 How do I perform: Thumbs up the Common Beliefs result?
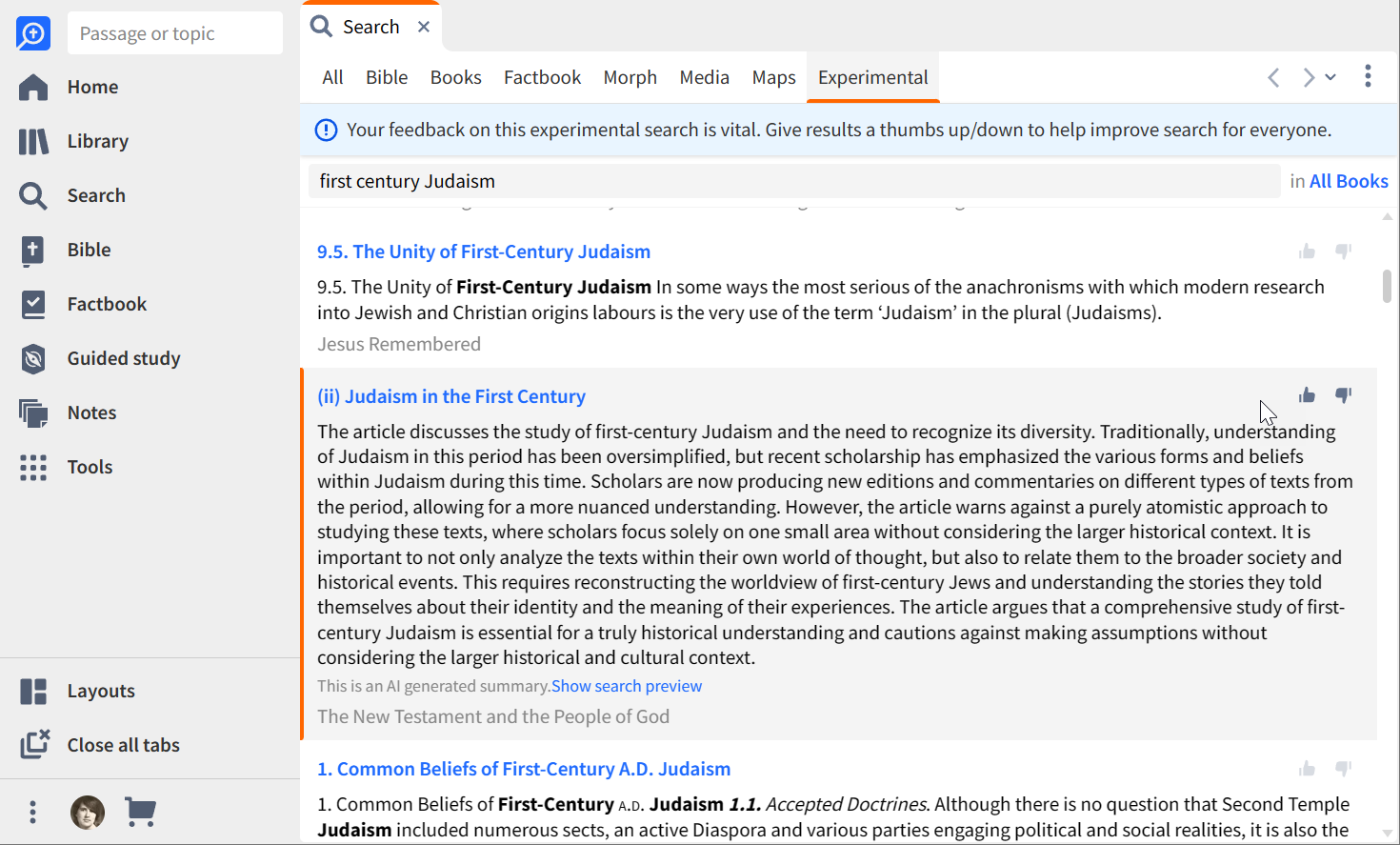coord(1307,769)
